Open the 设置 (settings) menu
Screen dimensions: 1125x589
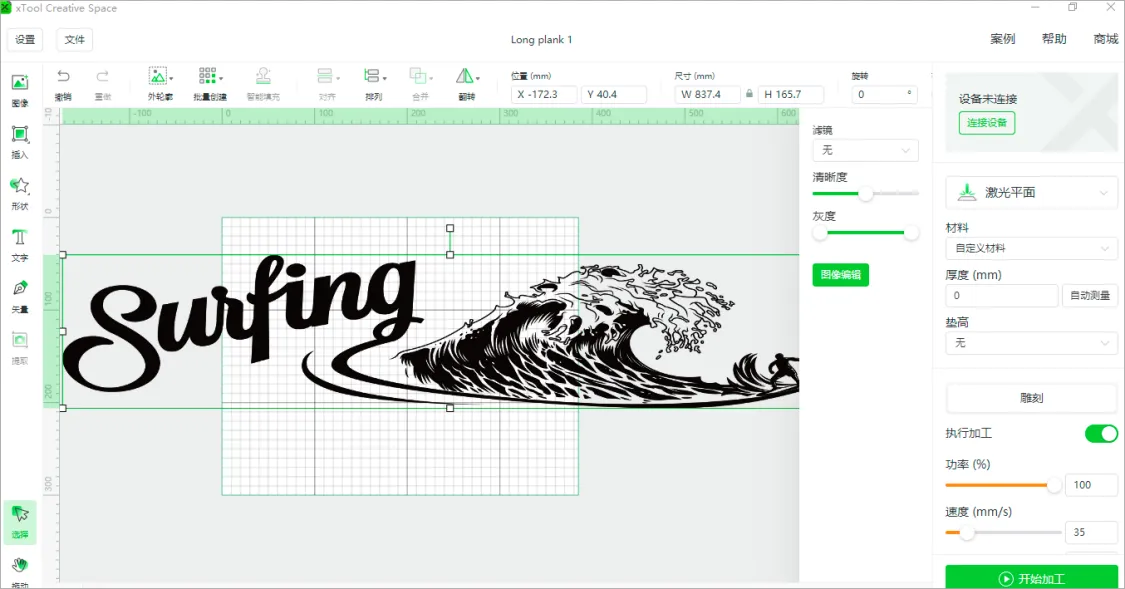point(25,39)
